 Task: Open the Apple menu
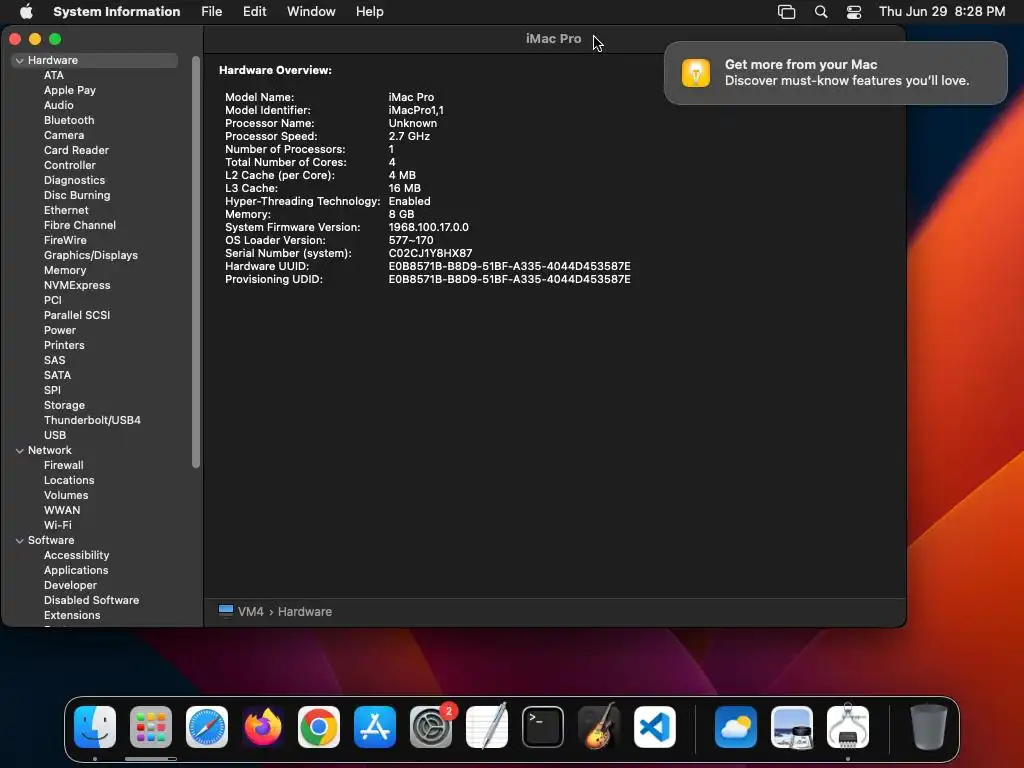(26, 11)
